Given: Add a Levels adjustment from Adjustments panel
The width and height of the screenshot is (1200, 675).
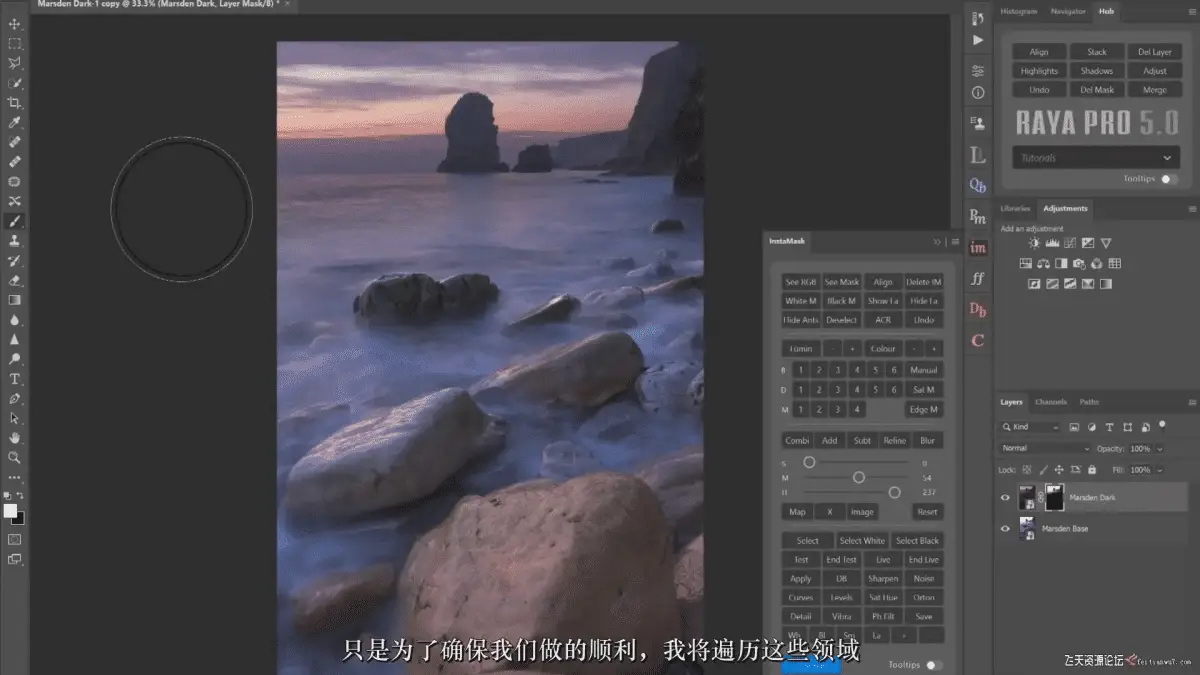Looking at the screenshot, I should coord(1052,243).
